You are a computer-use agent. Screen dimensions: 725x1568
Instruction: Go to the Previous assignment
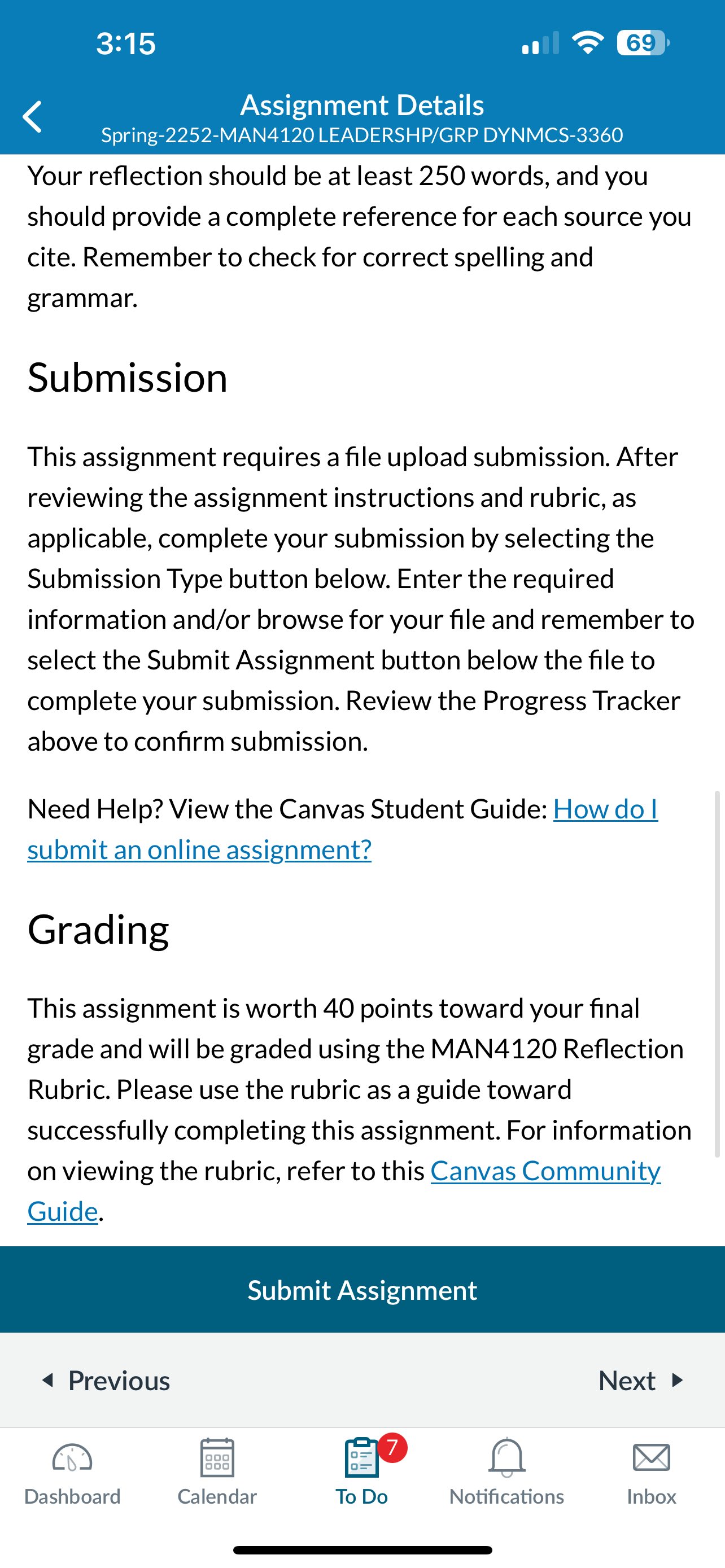pyautogui.click(x=106, y=1381)
